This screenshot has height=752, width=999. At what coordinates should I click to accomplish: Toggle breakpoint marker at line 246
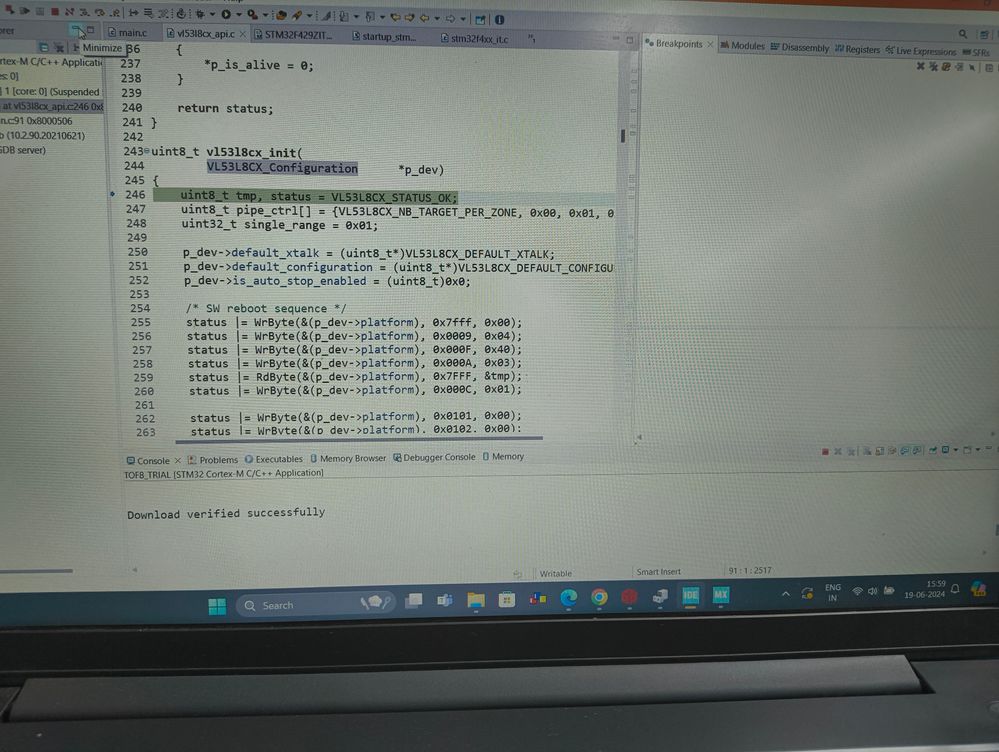click(x=113, y=194)
